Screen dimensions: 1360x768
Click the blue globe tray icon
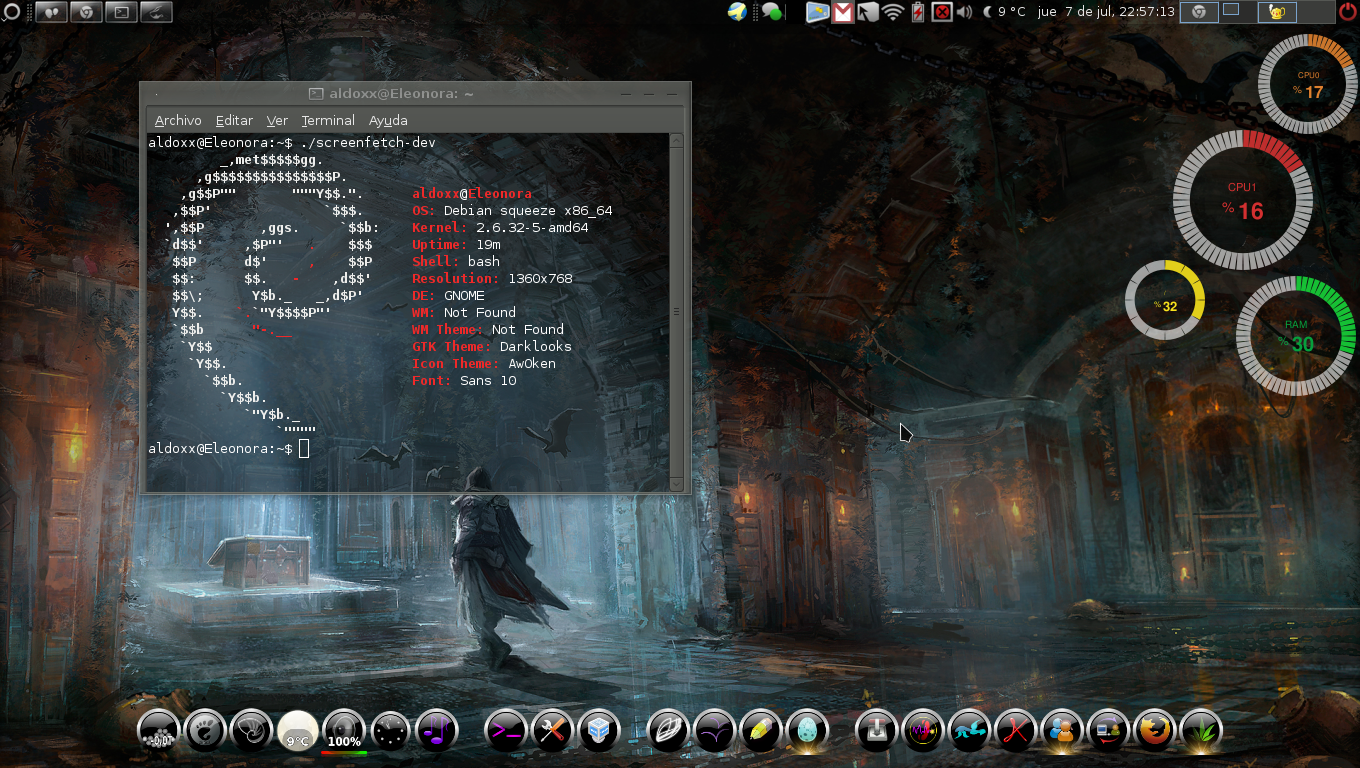click(738, 12)
